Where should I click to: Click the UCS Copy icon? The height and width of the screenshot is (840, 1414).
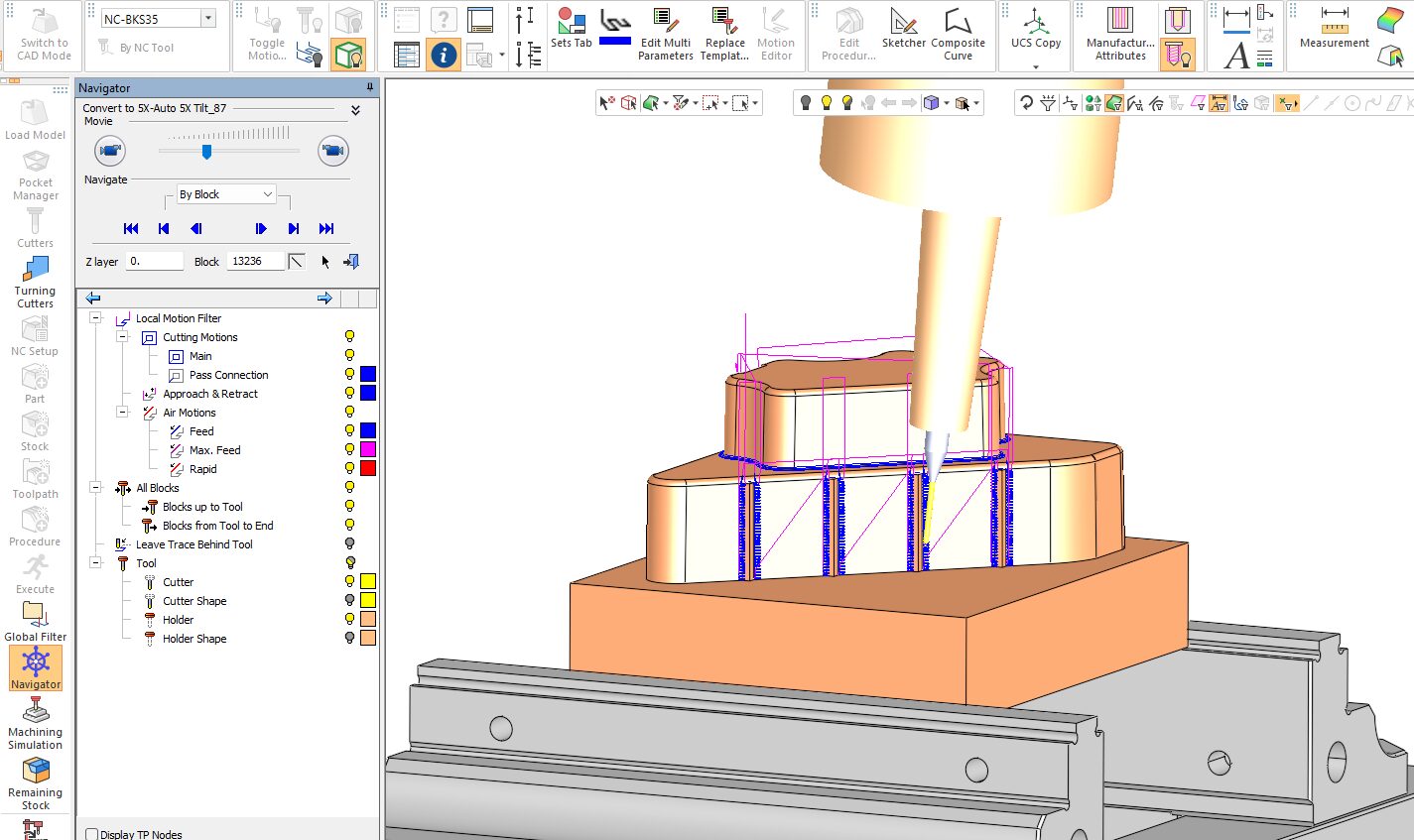[x=1035, y=29]
